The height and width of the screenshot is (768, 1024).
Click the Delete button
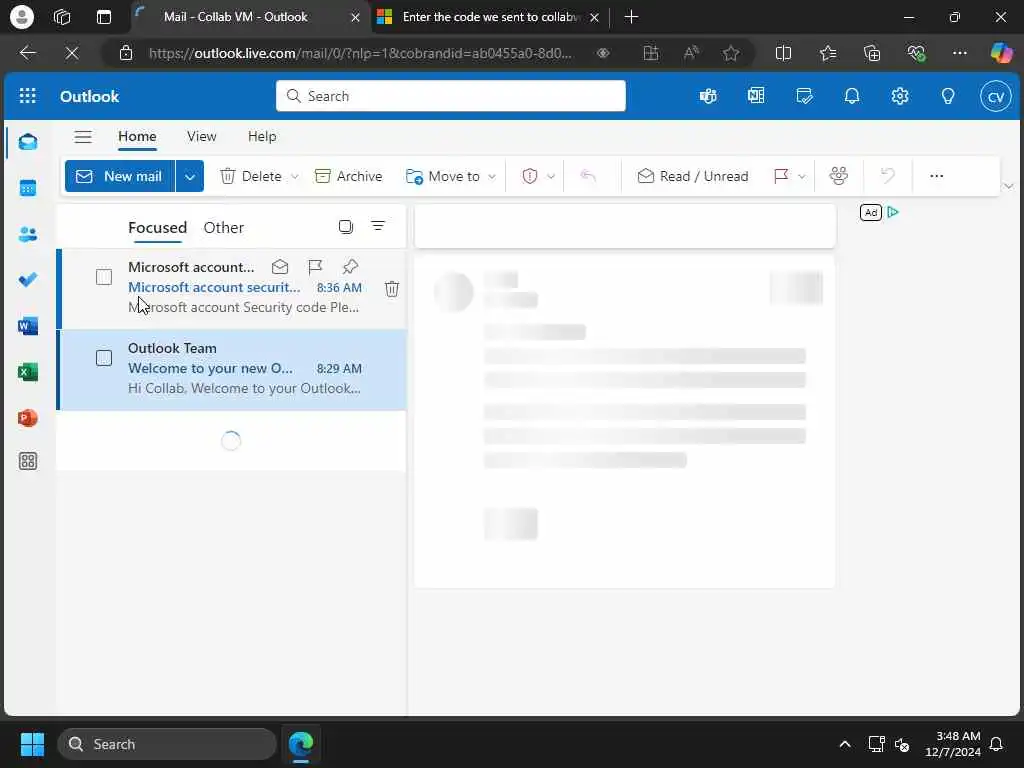251,176
